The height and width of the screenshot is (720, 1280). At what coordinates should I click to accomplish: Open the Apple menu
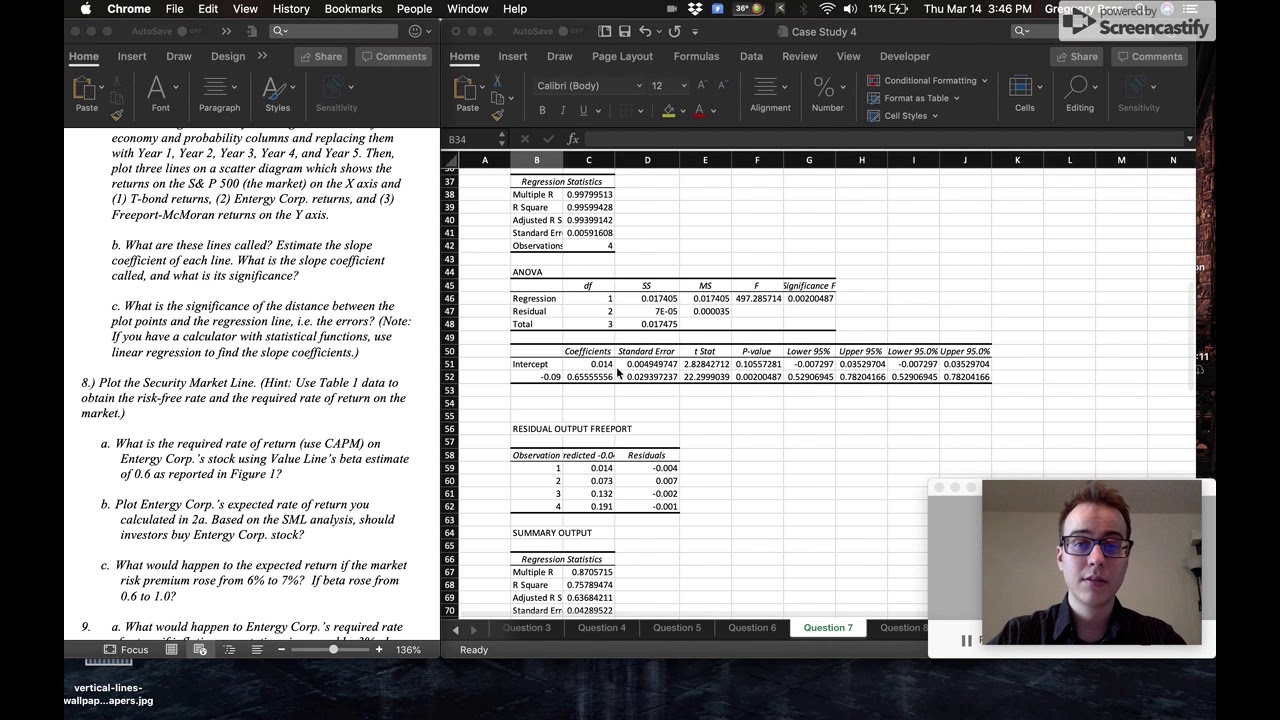(x=85, y=9)
